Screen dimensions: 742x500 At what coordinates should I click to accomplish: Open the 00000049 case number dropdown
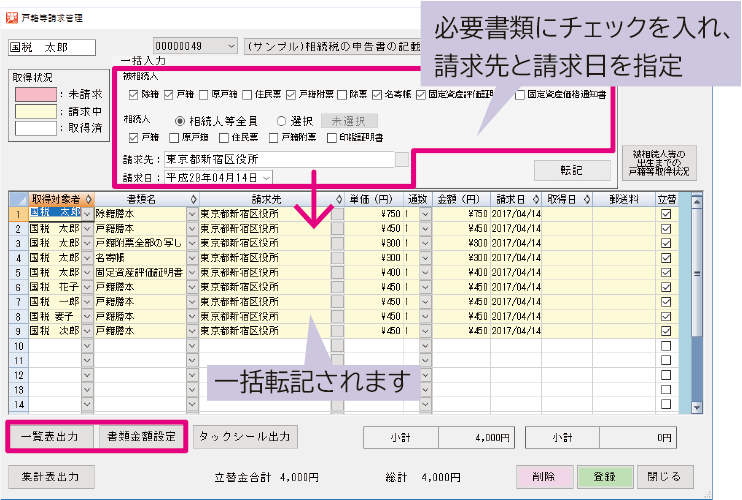click(x=231, y=47)
